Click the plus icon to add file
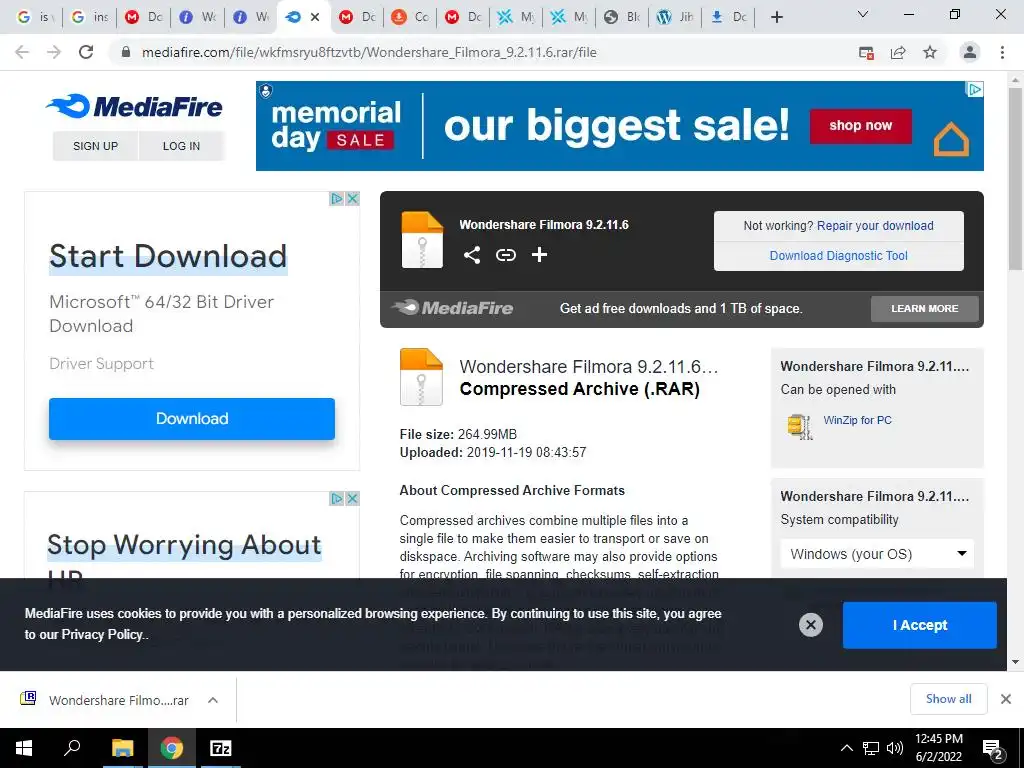The height and width of the screenshot is (768, 1024). pyautogui.click(x=539, y=255)
